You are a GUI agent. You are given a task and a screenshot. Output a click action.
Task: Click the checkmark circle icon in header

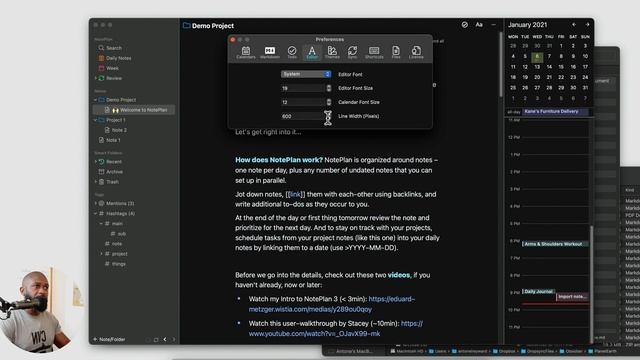[x=464, y=25]
